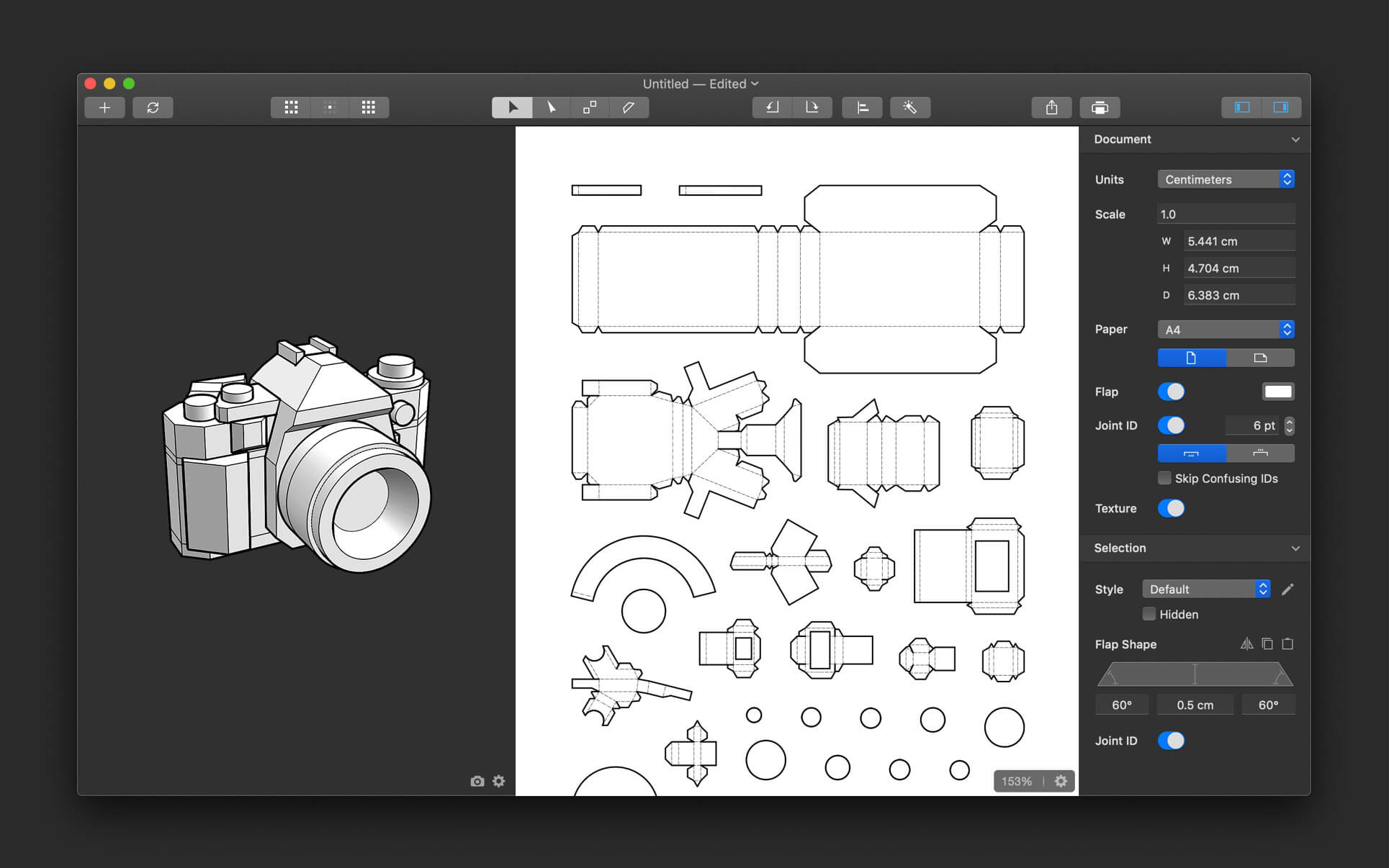1389x868 pixels.
Task: Click the magic wand auto-arrange icon
Action: (x=909, y=107)
